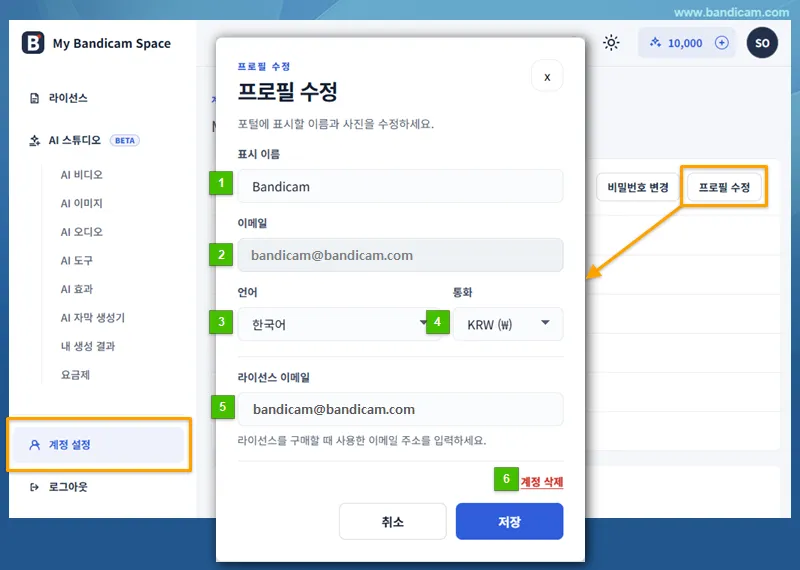Close the 프로필 수정 dialog with x
800x570 pixels.
(547, 77)
